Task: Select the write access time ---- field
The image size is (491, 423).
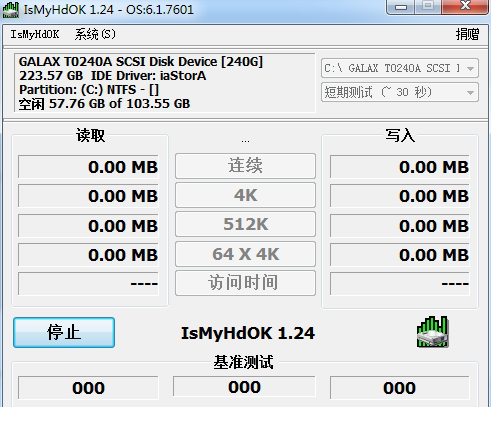Action: (x=400, y=284)
